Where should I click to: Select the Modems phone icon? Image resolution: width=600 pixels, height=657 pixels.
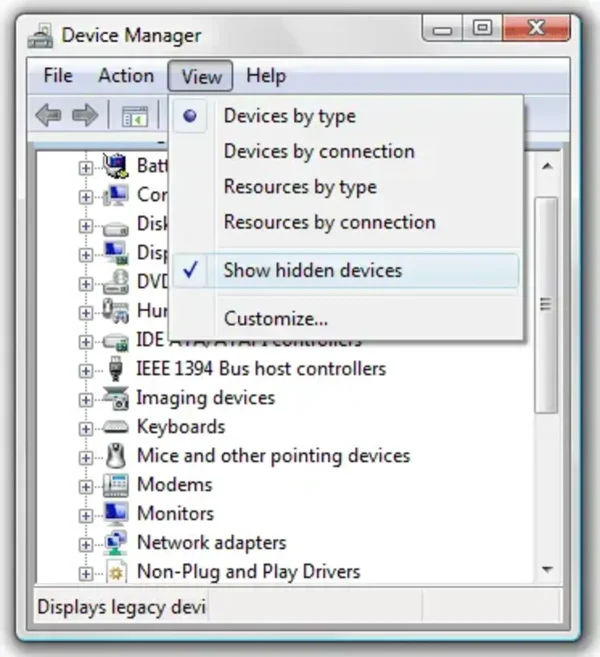tap(116, 485)
